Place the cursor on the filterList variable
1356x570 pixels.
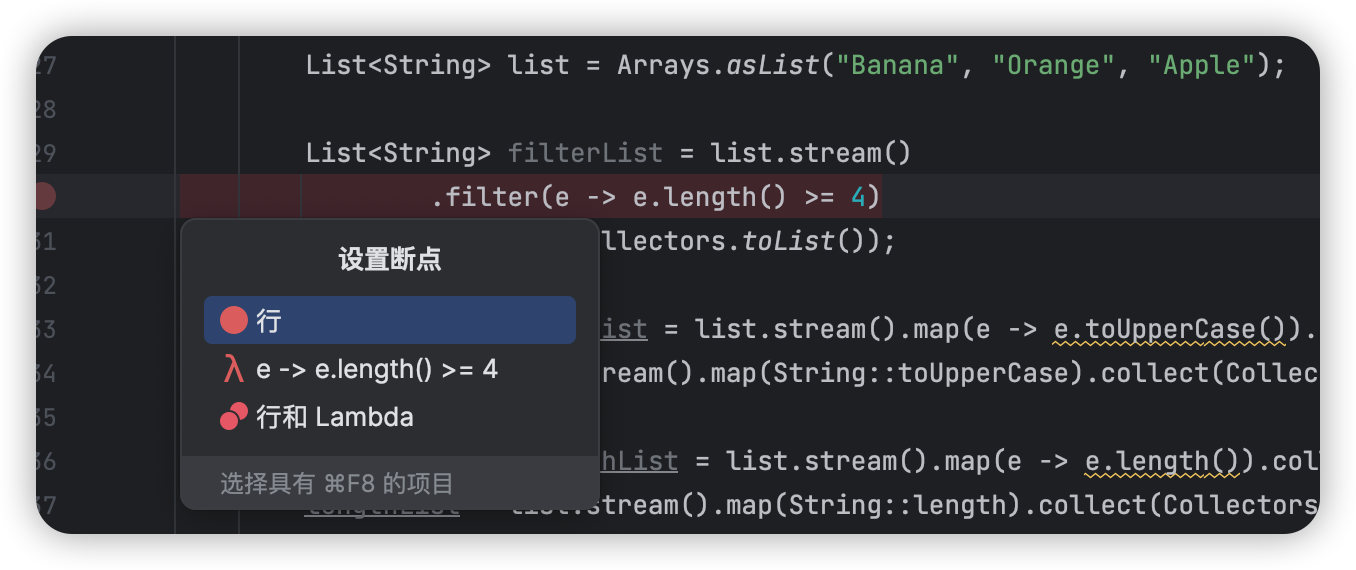click(x=585, y=153)
